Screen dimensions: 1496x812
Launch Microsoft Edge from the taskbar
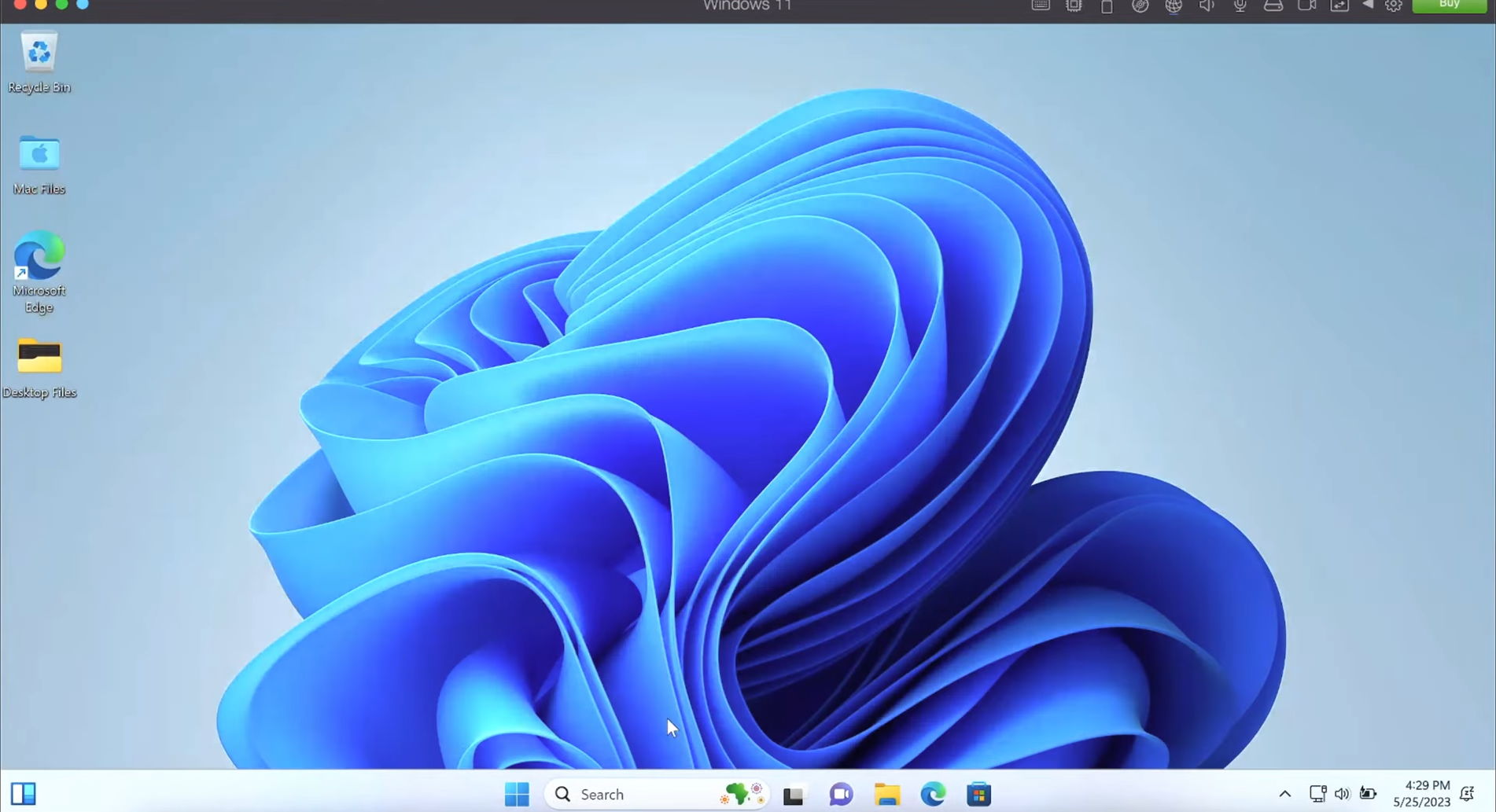tap(933, 795)
